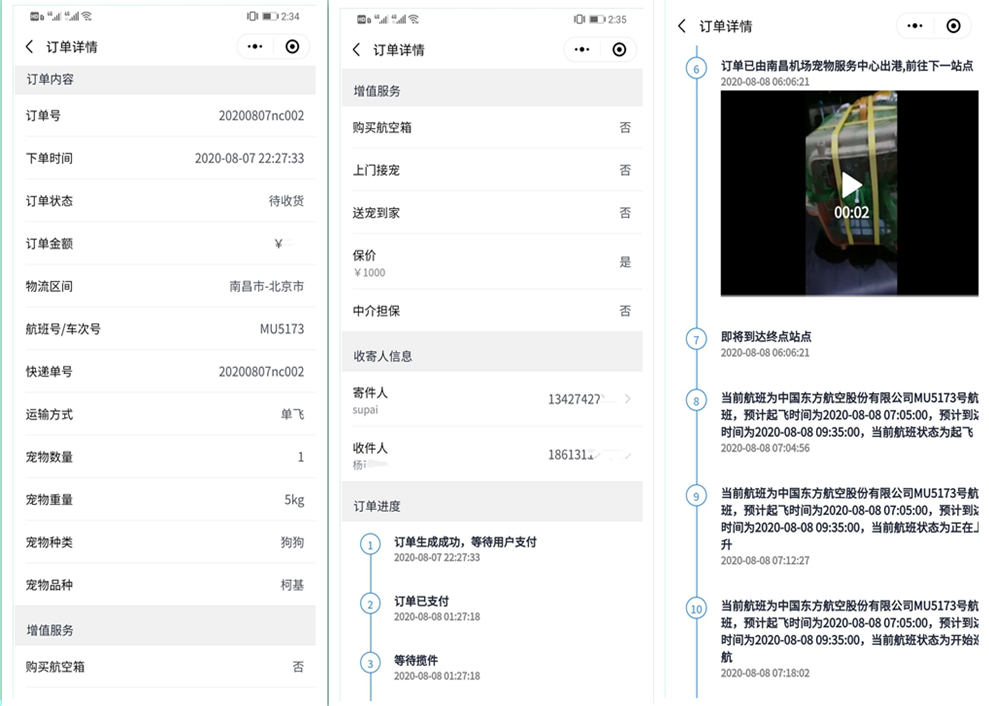The image size is (989, 706).
Task: Open three-dot menu in middle screen header
Action: coord(583,50)
